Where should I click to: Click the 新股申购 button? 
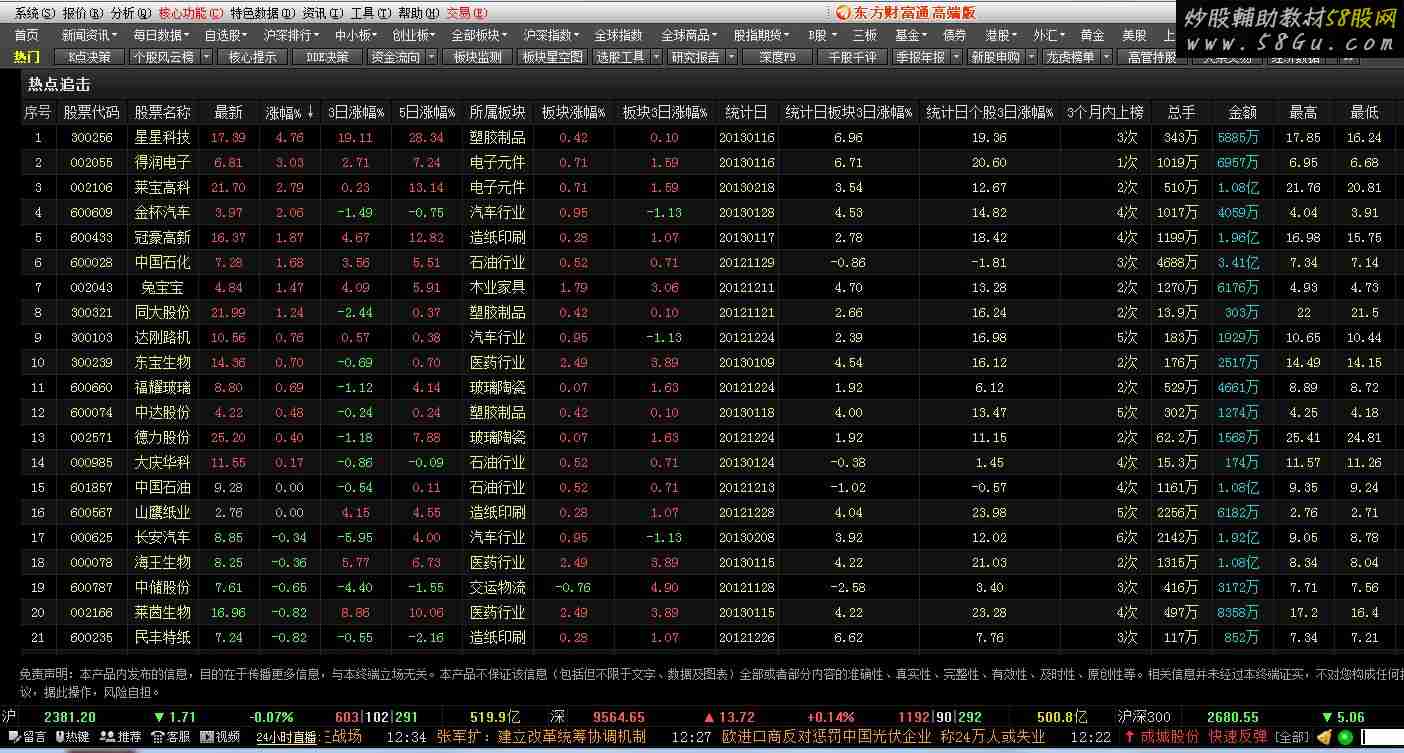pos(1002,57)
